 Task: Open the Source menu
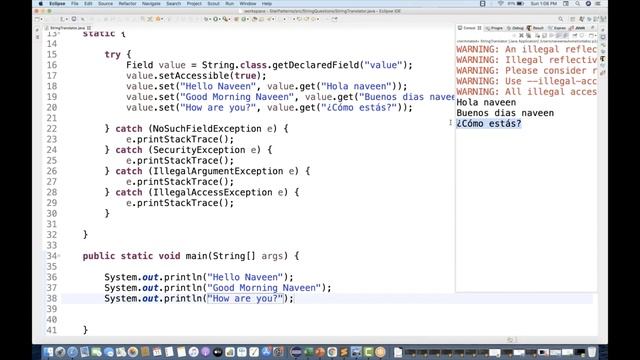pyautogui.click(x=105, y=4)
